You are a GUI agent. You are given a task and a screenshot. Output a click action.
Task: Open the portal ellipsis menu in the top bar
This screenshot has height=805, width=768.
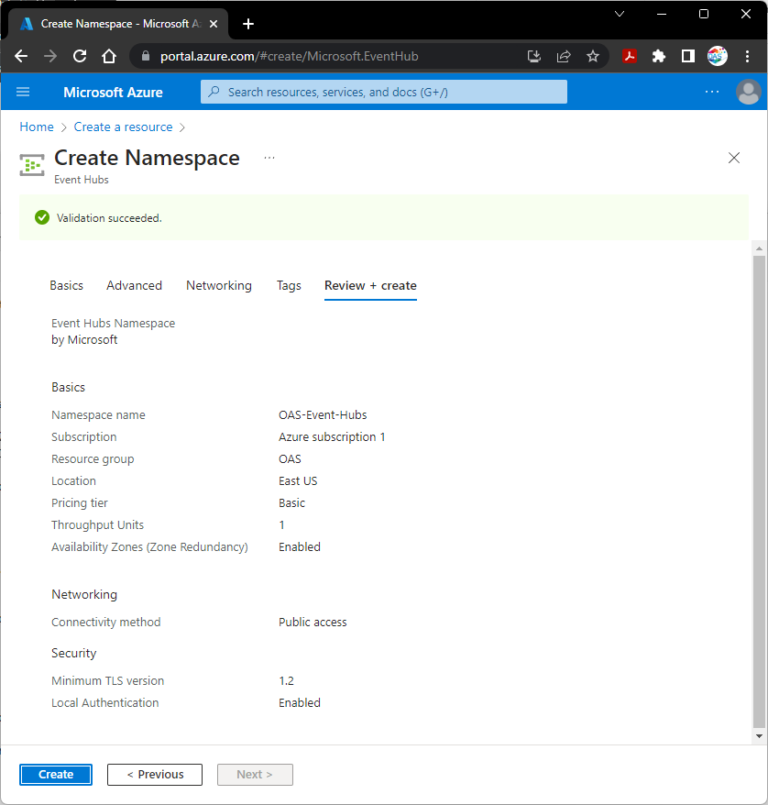click(x=712, y=91)
